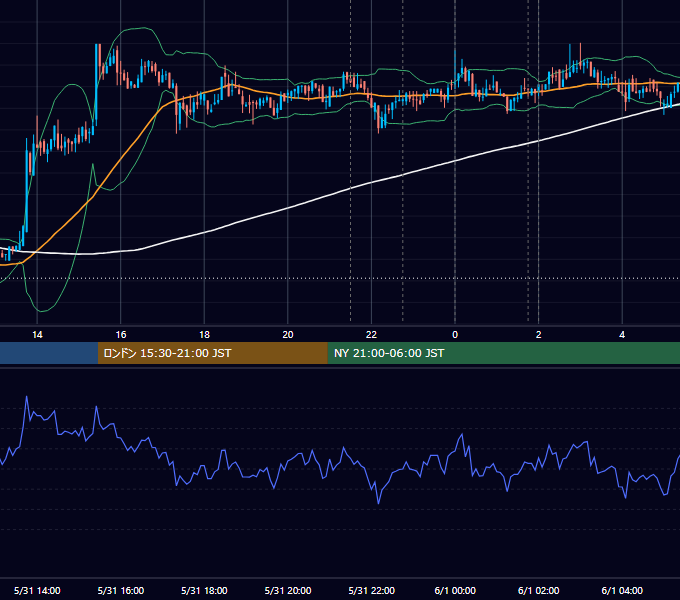Click the 5/31 20:00 time label
This screenshot has height=600, width=680.
288,590
